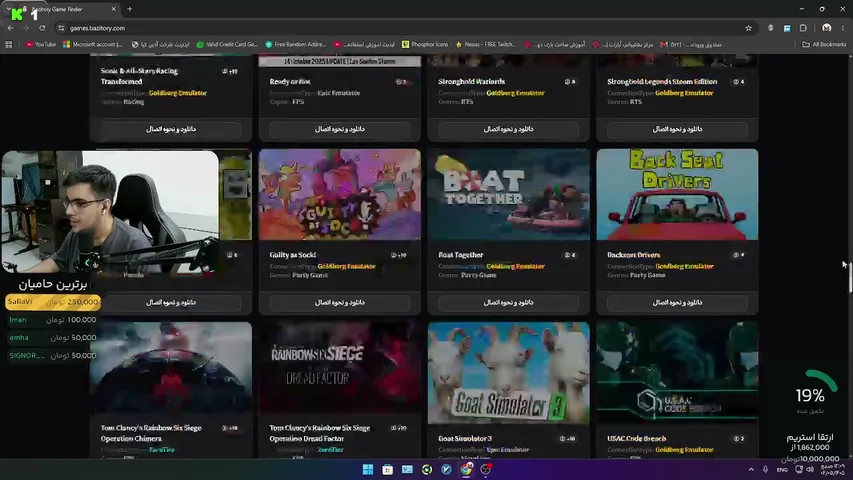Click download button under Stronghold Warlords
Image resolution: width=853 pixels, height=480 pixels.
508,130
